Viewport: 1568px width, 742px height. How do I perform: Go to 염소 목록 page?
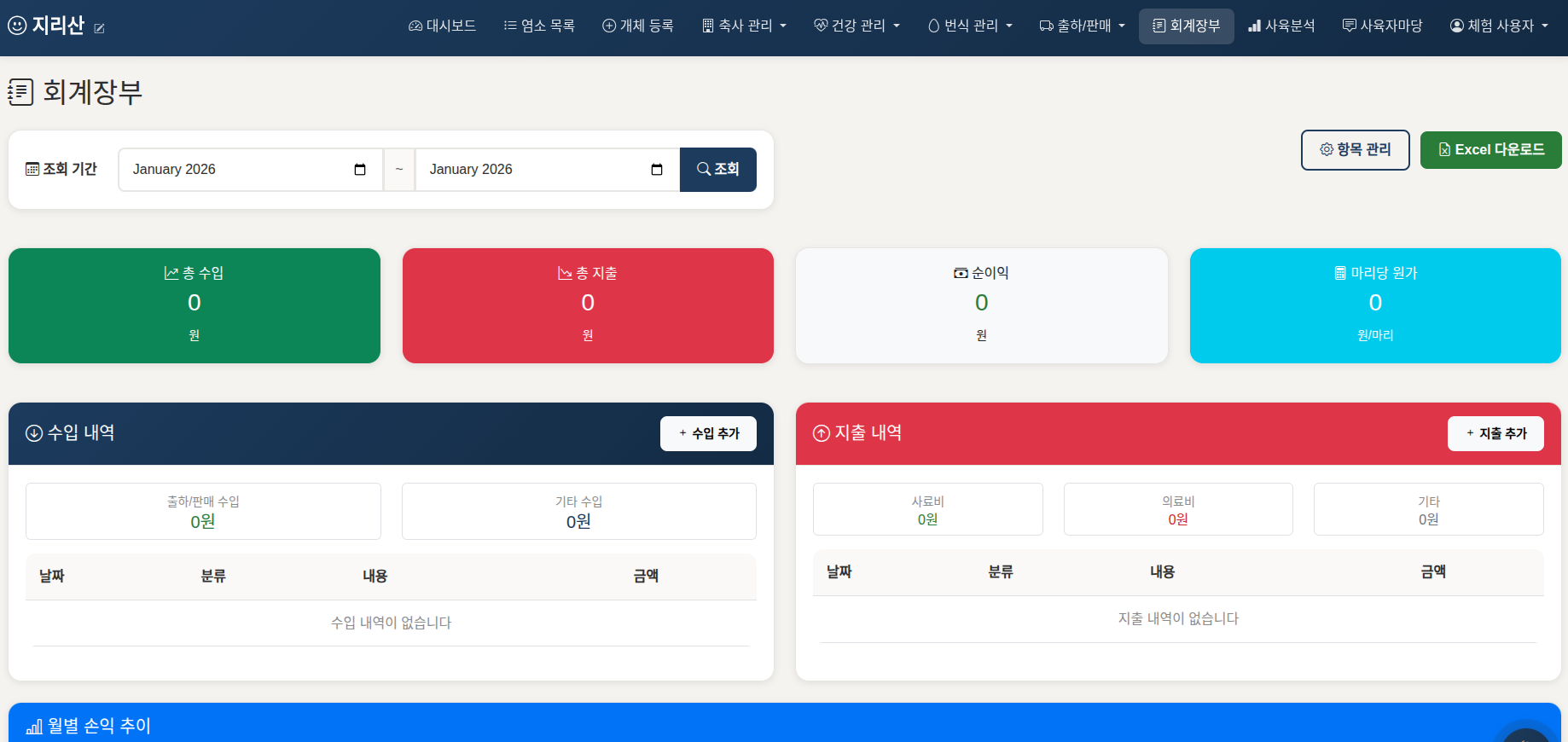point(539,26)
